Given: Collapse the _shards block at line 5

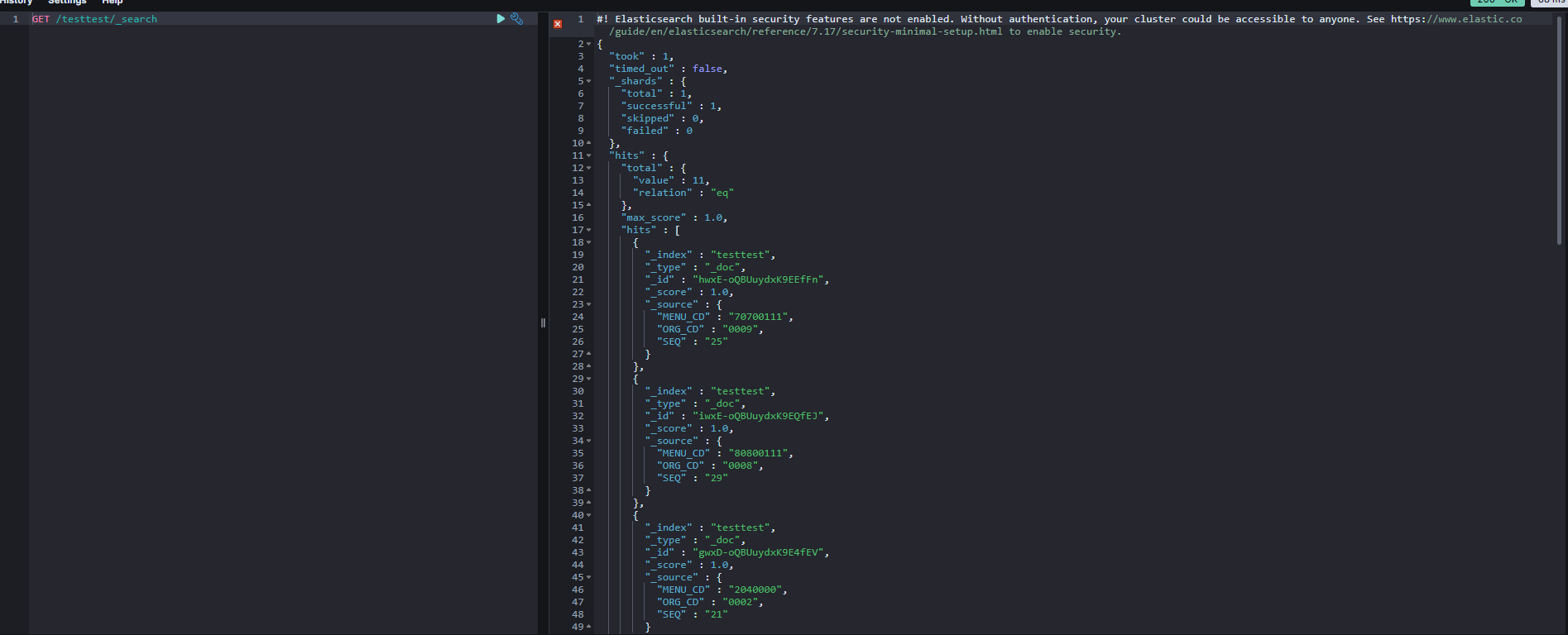Looking at the screenshot, I should [x=589, y=81].
